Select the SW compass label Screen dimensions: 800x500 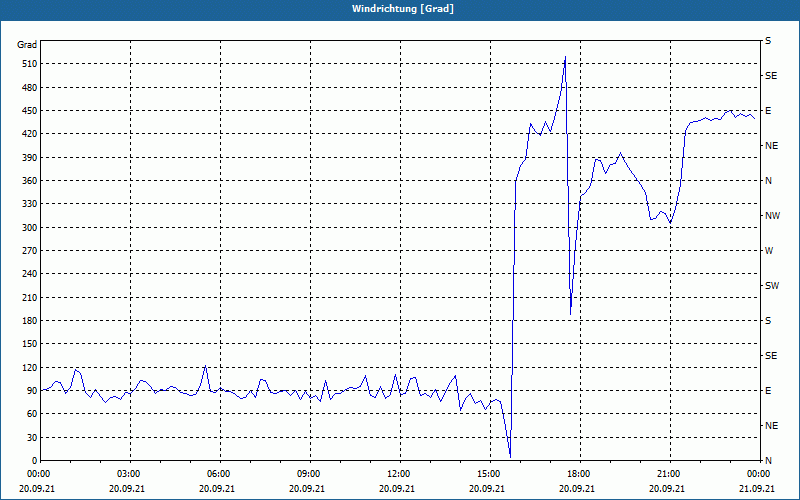772,286
